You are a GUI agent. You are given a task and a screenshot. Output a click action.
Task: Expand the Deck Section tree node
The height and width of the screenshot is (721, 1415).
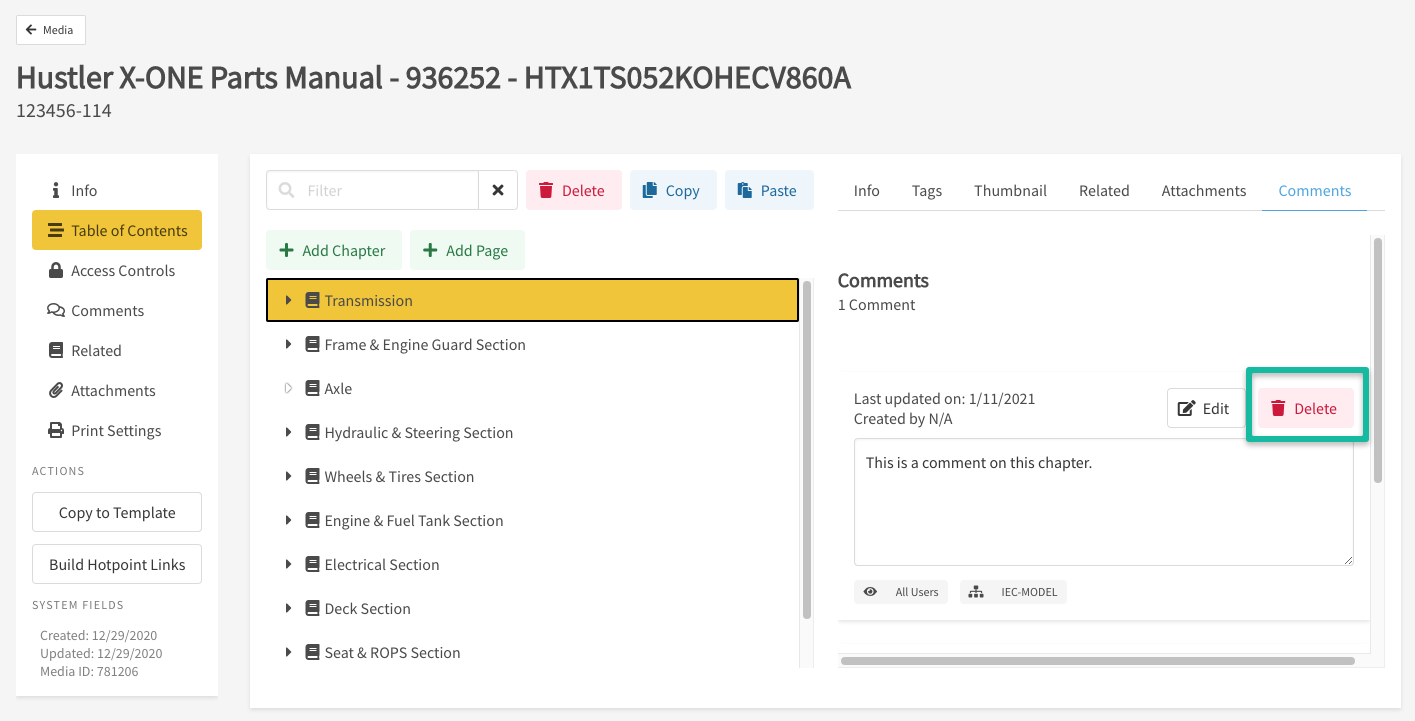click(288, 608)
